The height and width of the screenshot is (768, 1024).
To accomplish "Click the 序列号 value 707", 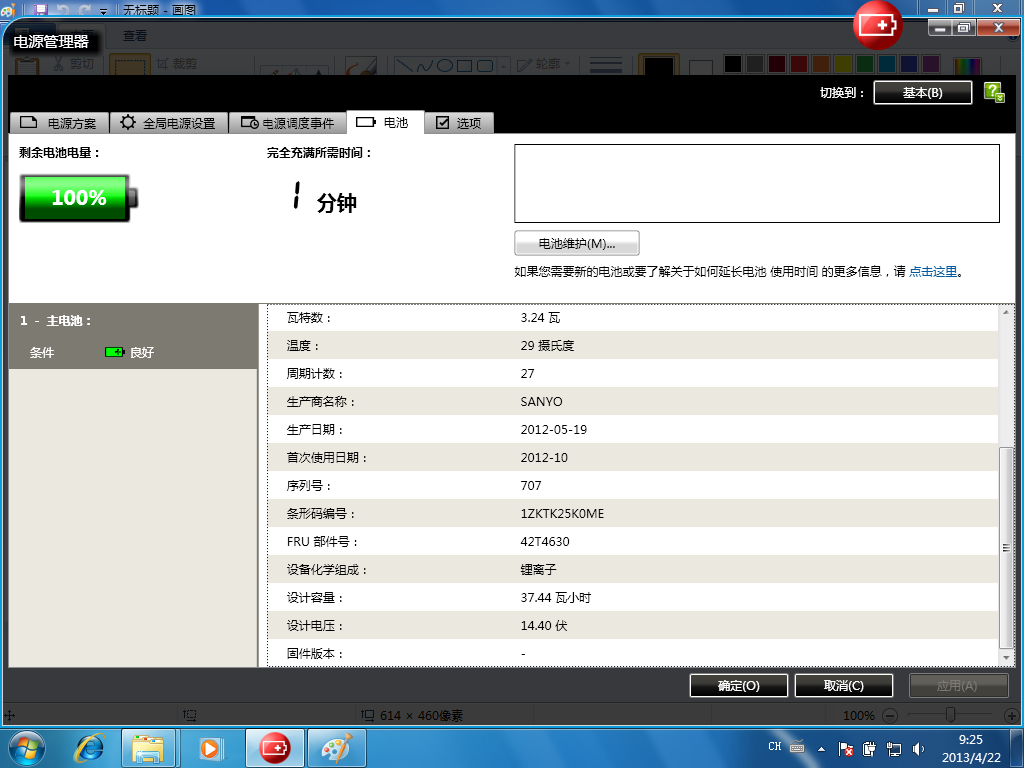I will tap(531, 486).
